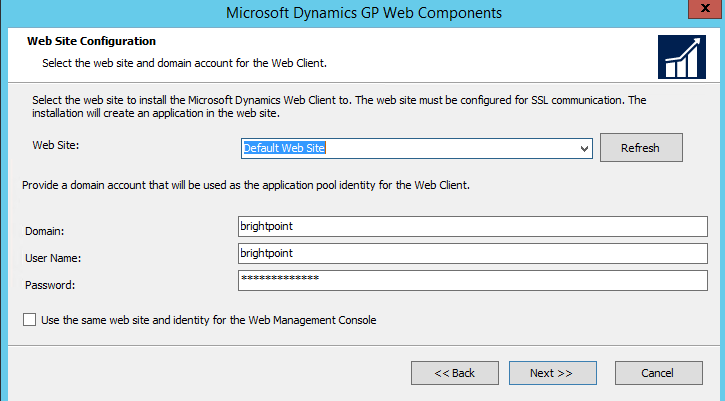
Task: Click the Dynamics GP chart logo icon
Action: pos(682,57)
